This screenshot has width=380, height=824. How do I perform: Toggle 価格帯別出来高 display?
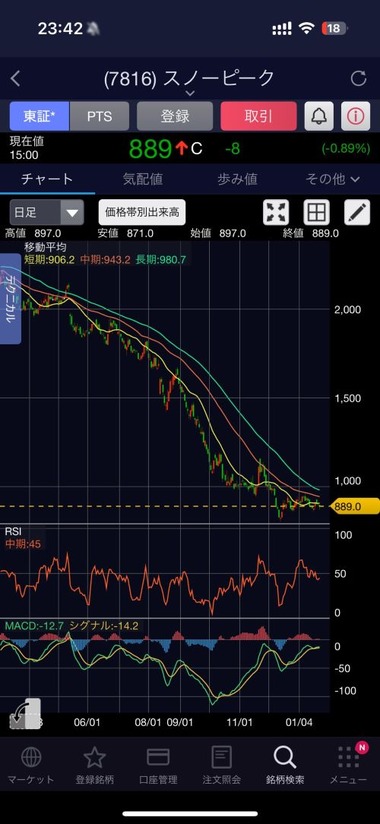coord(142,212)
